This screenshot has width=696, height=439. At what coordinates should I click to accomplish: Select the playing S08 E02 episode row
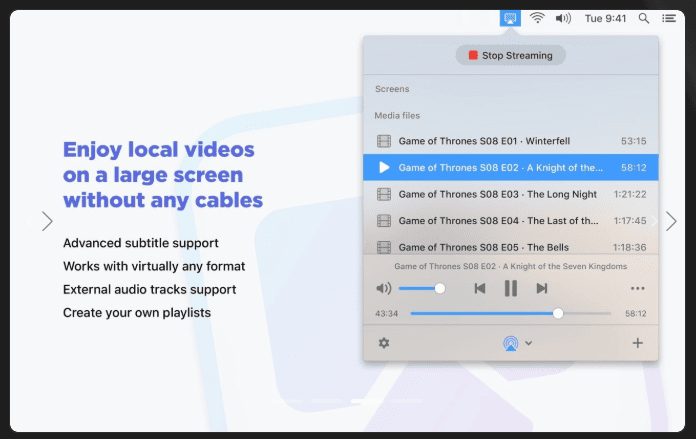(x=510, y=167)
